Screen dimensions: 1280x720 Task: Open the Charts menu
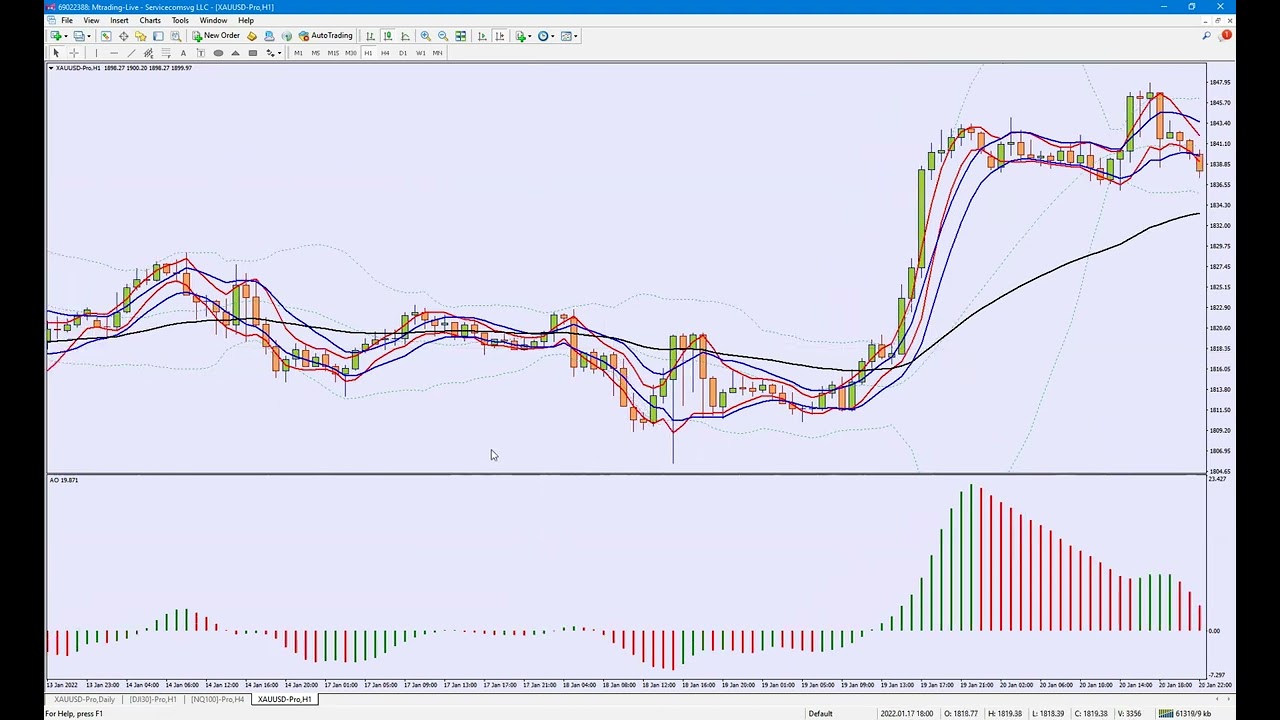(150, 20)
